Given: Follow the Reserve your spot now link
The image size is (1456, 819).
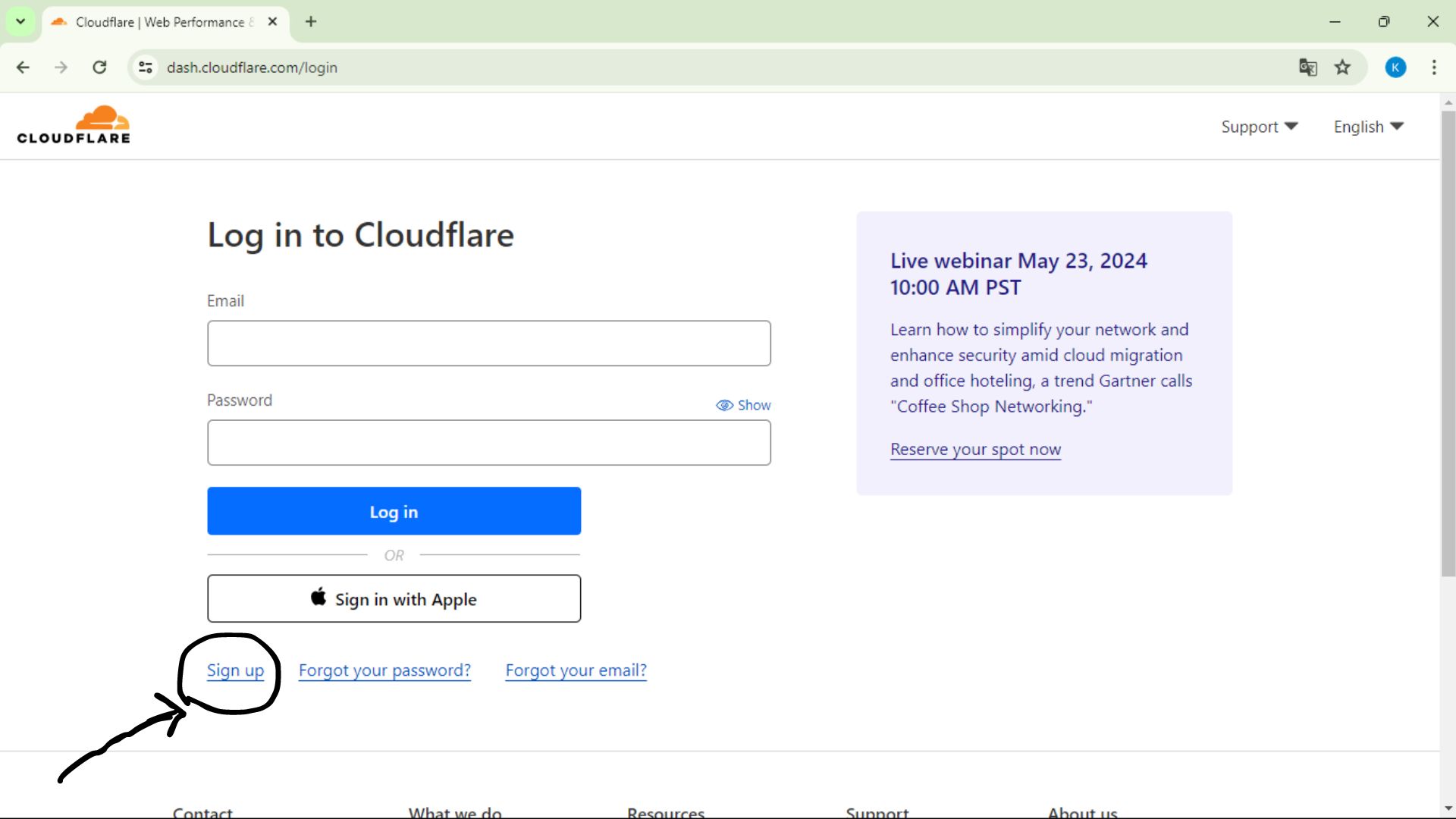Looking at the screenshot, I should [x=975, y=450].
